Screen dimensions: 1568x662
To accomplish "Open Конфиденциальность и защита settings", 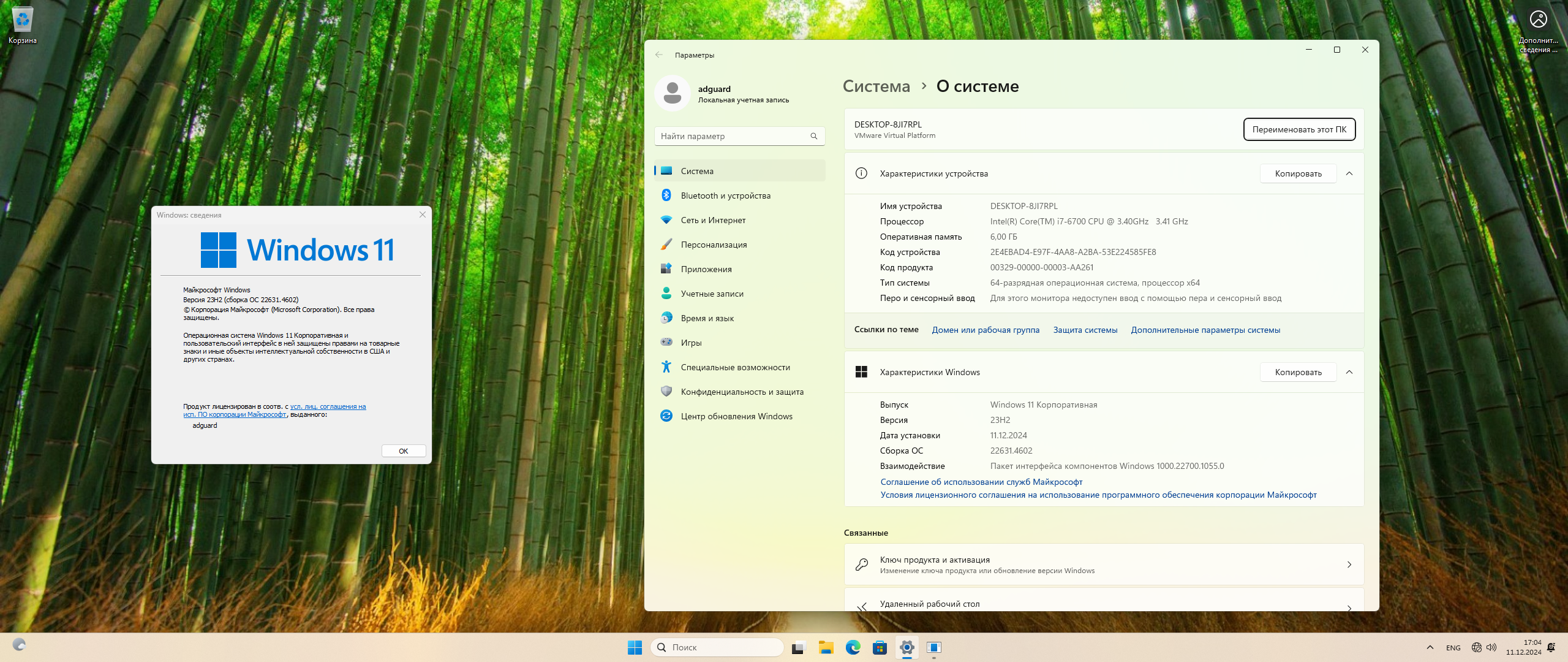I will tap(740, 392).
